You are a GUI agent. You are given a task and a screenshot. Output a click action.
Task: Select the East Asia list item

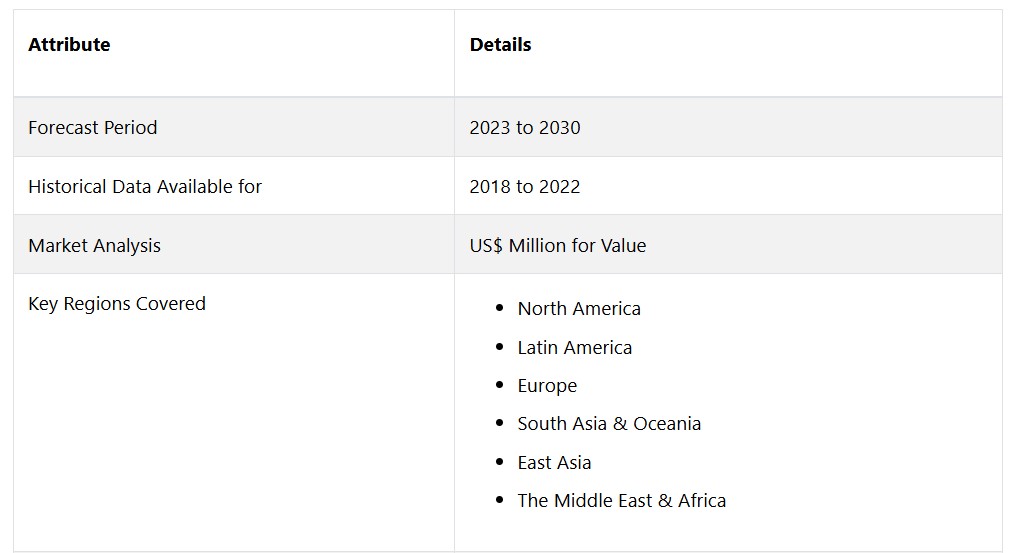pyautogui.click(x=554, y=463)
